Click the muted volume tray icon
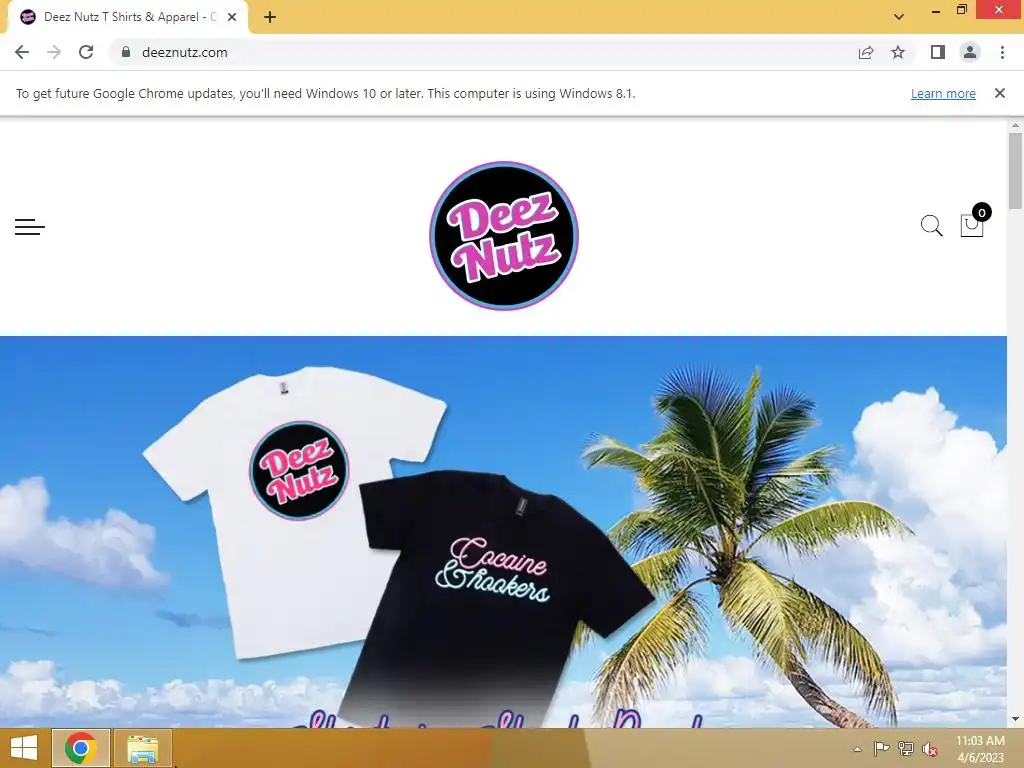The height and width of the screenshot is (768, 1024). tap(929, 749)
